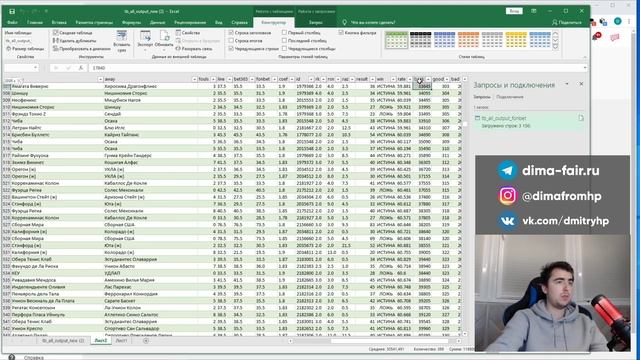The image size is (640, 360).
Task: Open the filter dropdown for the away column
Action: point(194,79)
